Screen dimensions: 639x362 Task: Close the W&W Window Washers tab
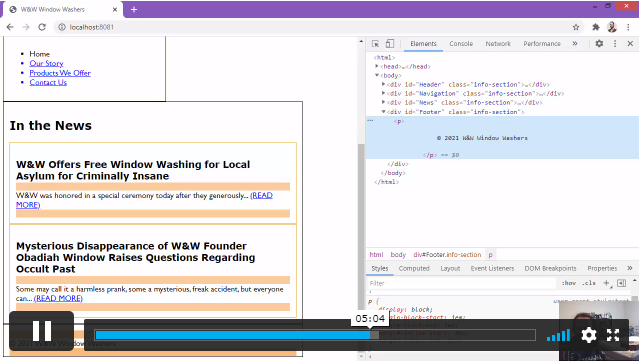[115, 9]
